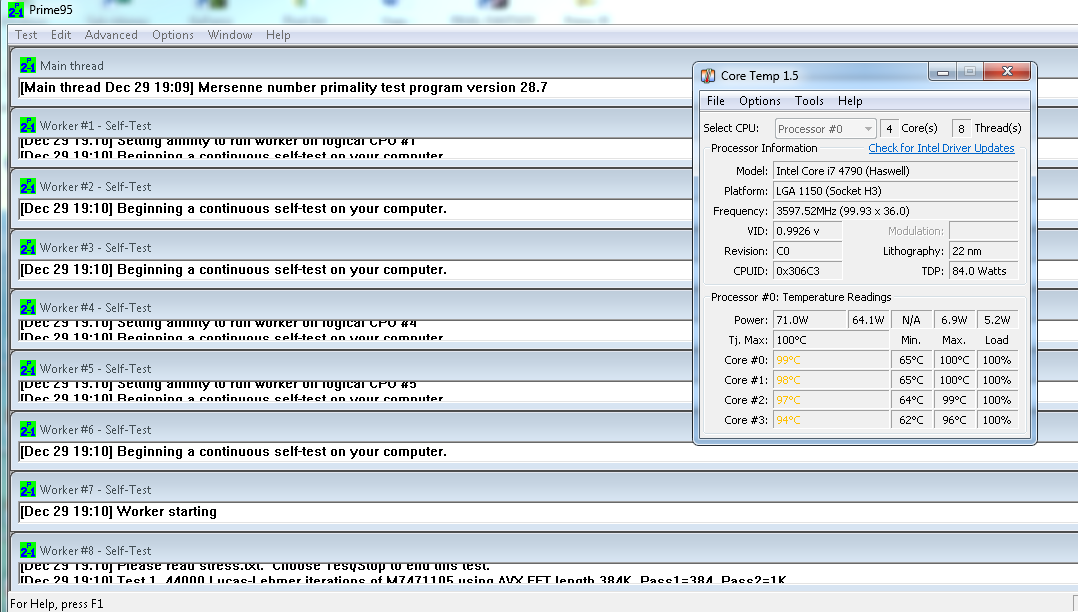The image size is (1078, 612).
Task: Click the 64.1W power reading
Action: (868, 320)
